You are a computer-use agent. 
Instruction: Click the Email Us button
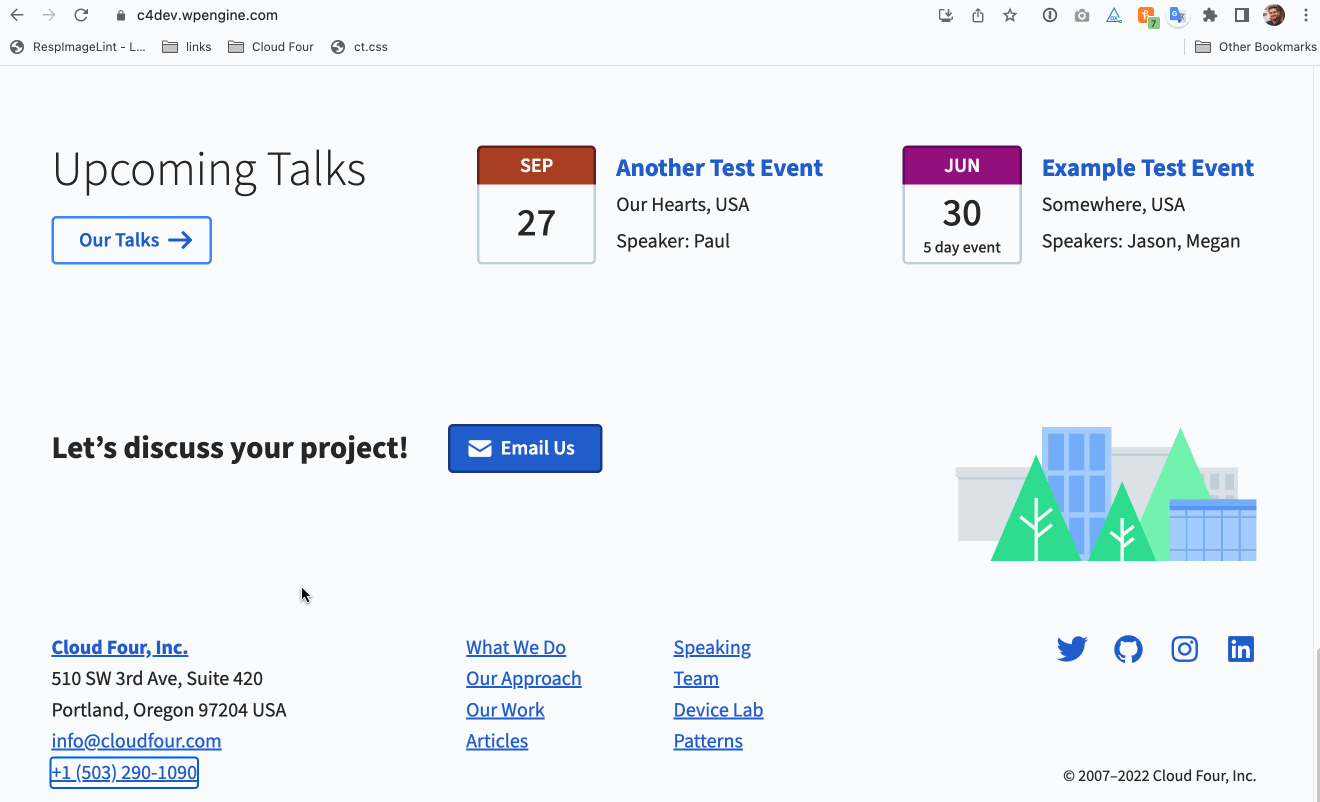coord(525,448)
